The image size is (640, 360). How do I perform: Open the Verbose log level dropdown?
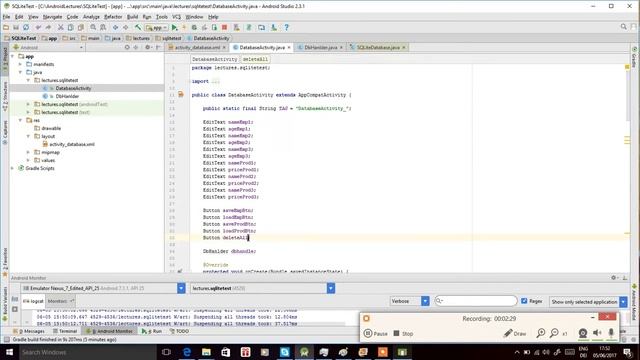point(425,301)
